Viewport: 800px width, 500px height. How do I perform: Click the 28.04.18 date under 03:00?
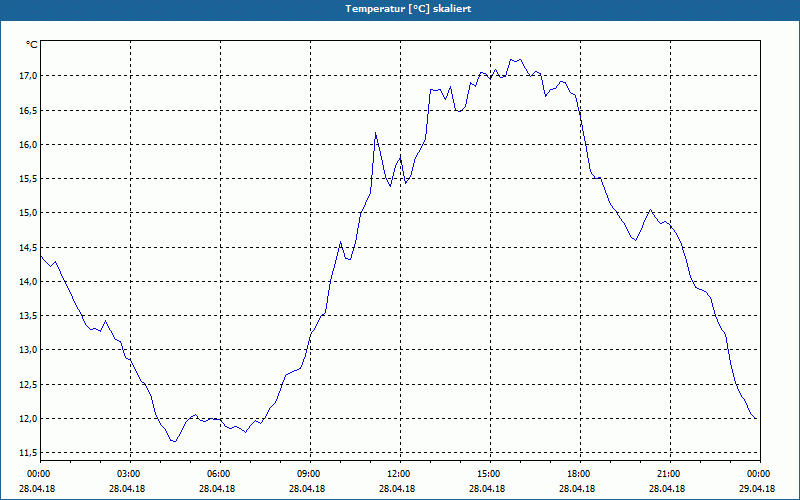tap(127, 489)
